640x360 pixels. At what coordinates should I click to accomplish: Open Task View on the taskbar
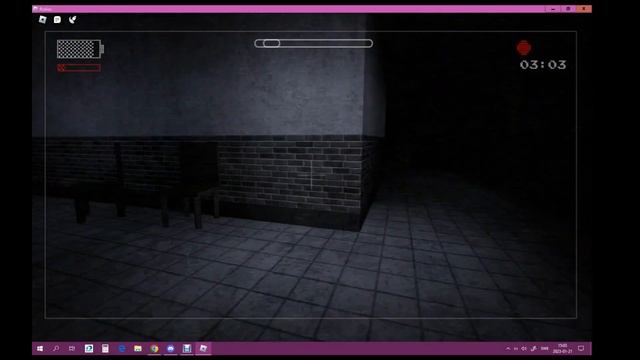click(x=72, y=348)
